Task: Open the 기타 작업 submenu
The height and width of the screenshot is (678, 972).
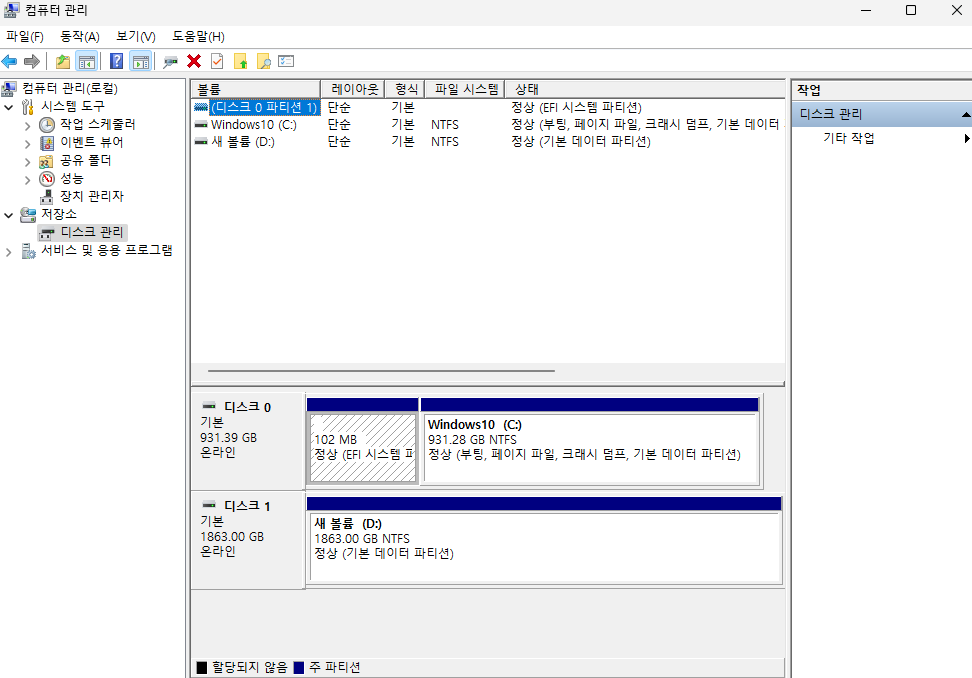Action: coord(881,138)
